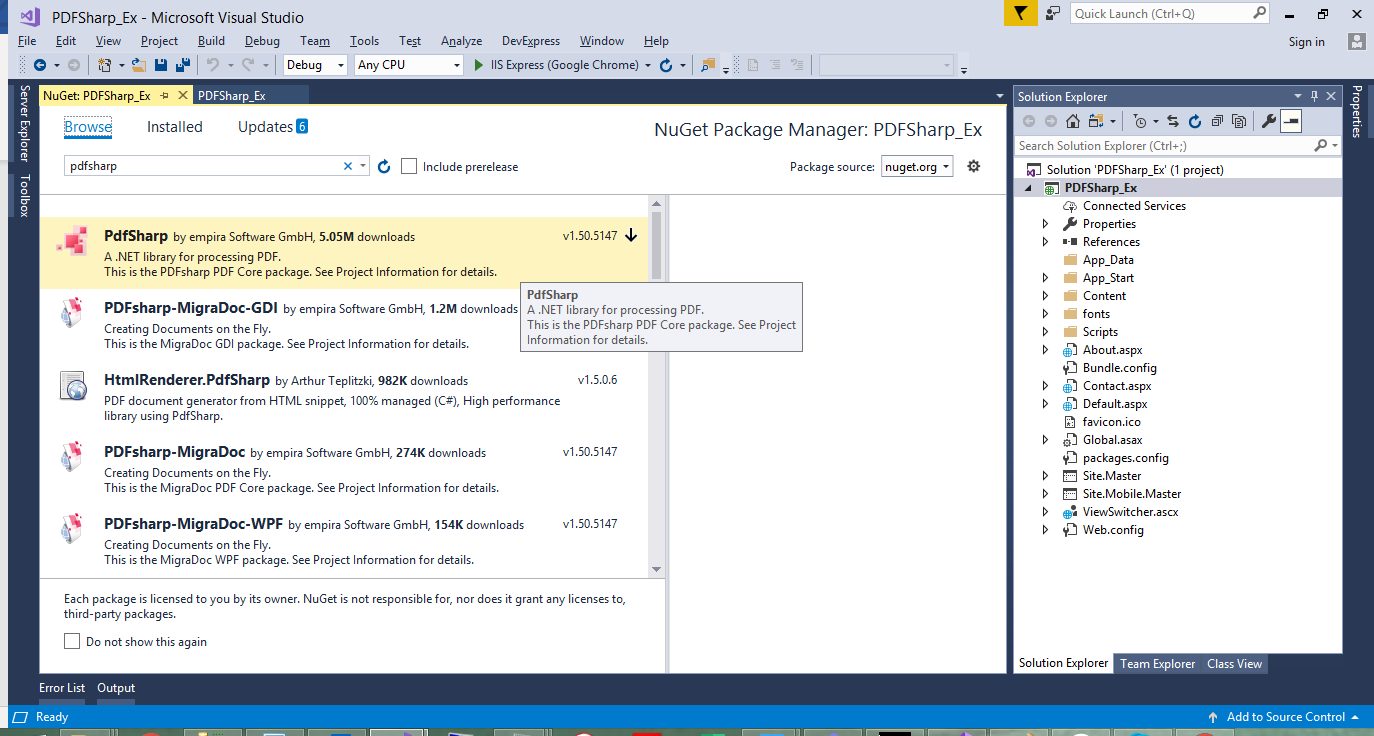Click the download arrow for PdfSharp package
Screen dimensions: 1374x736
(631, 236)
